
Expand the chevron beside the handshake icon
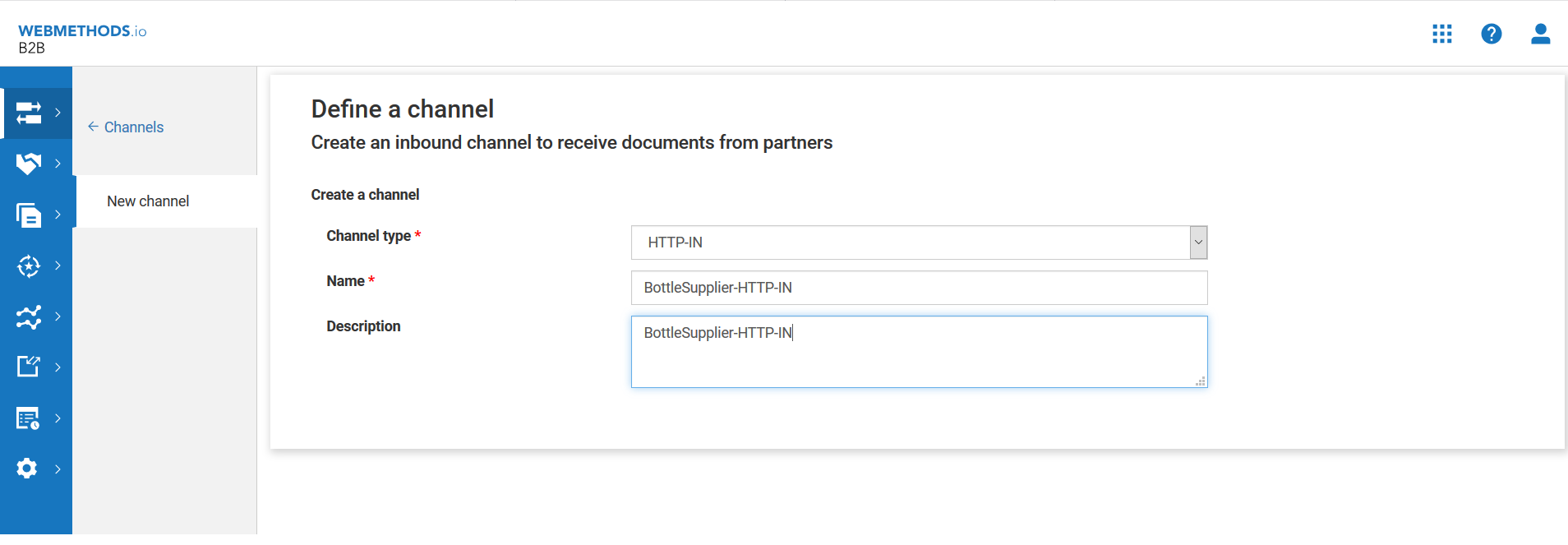coord(58,164)
